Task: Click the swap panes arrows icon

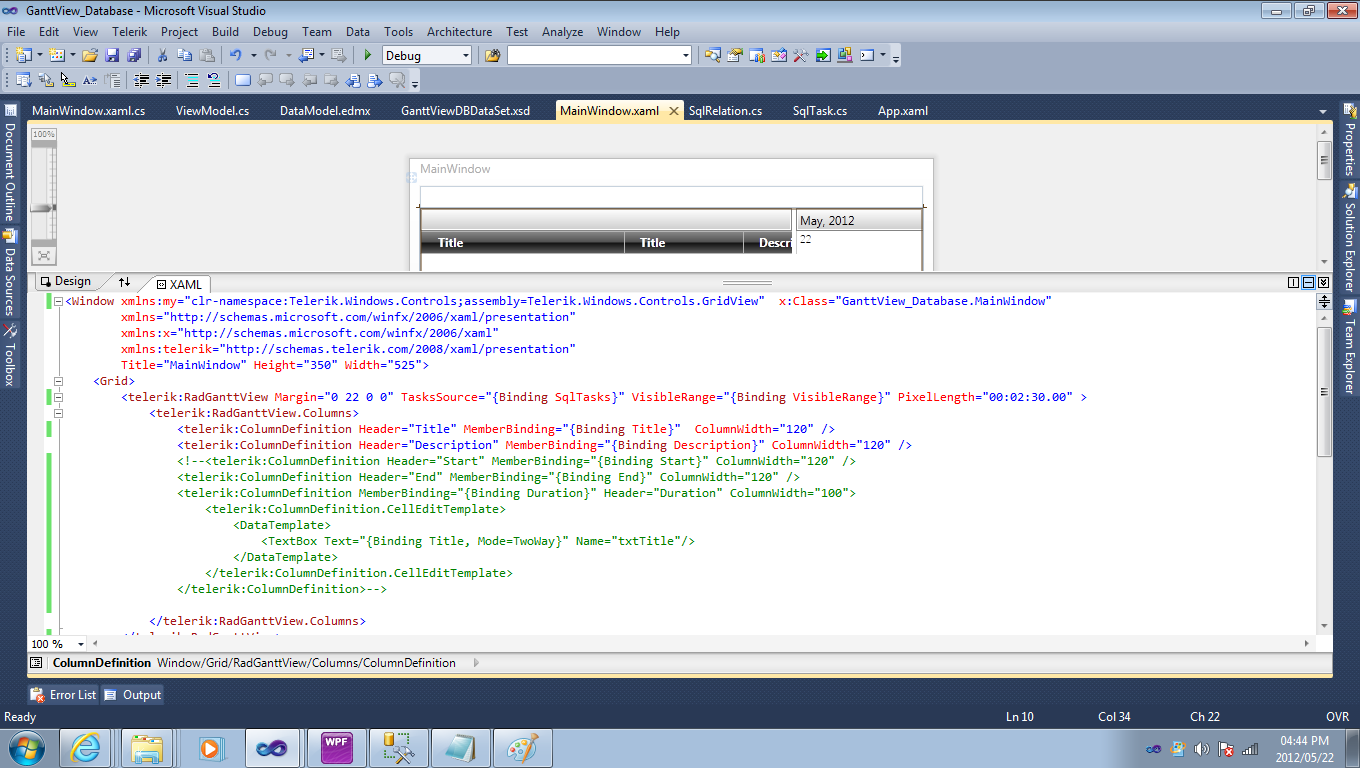Action: (124, 282)
